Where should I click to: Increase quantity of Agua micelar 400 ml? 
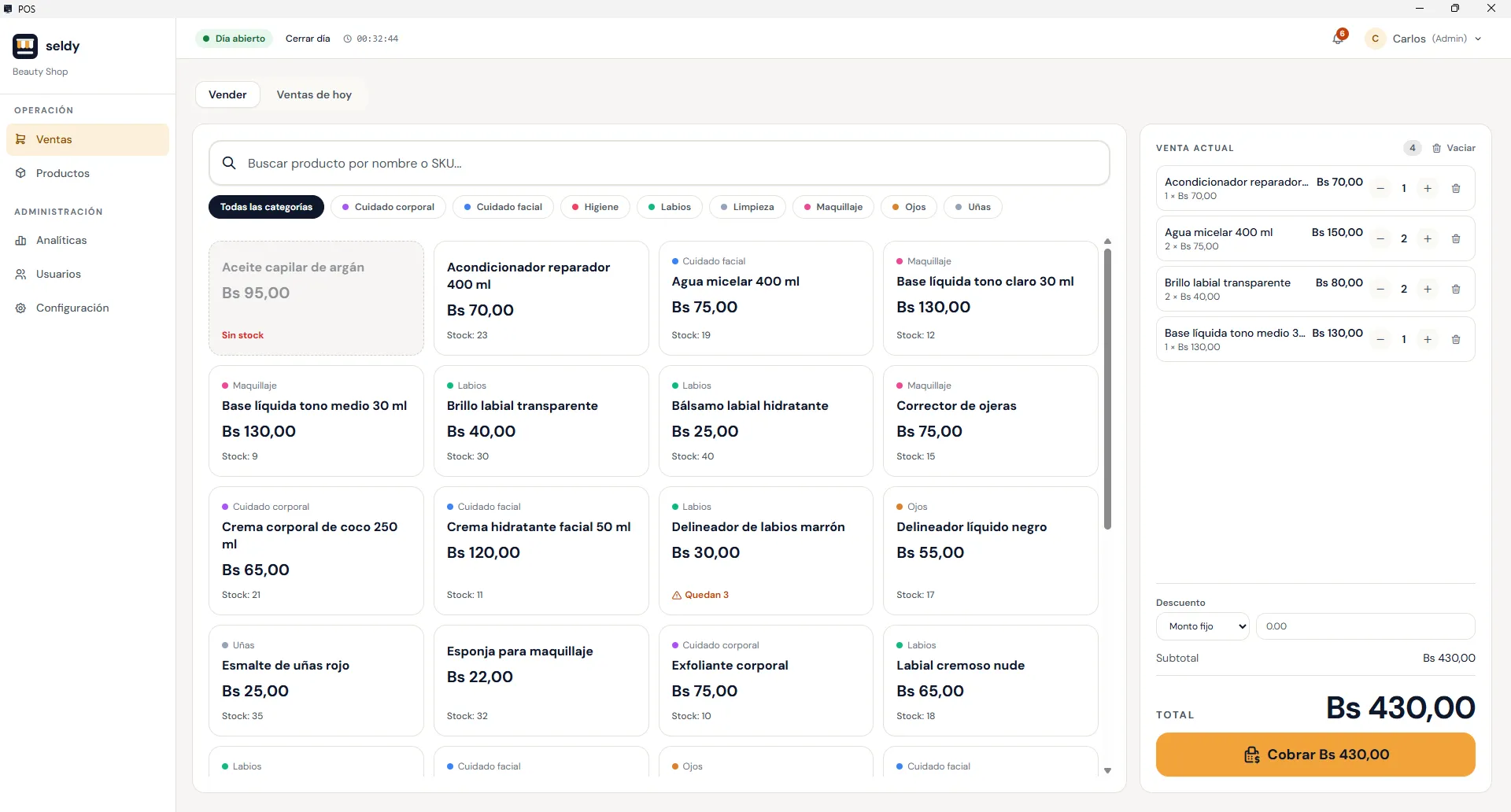(1428, 239)
